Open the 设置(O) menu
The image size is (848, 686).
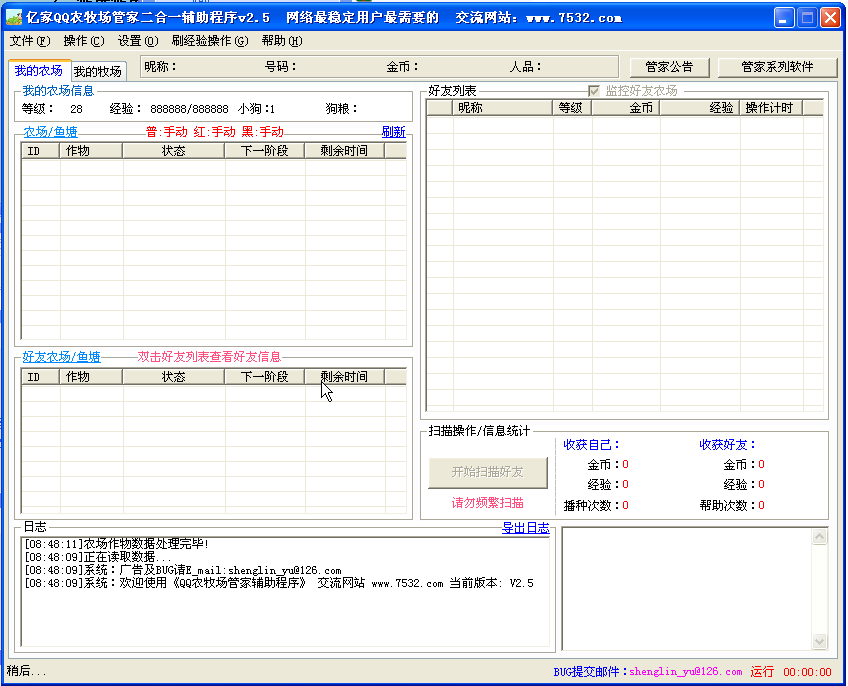point(138,41)
